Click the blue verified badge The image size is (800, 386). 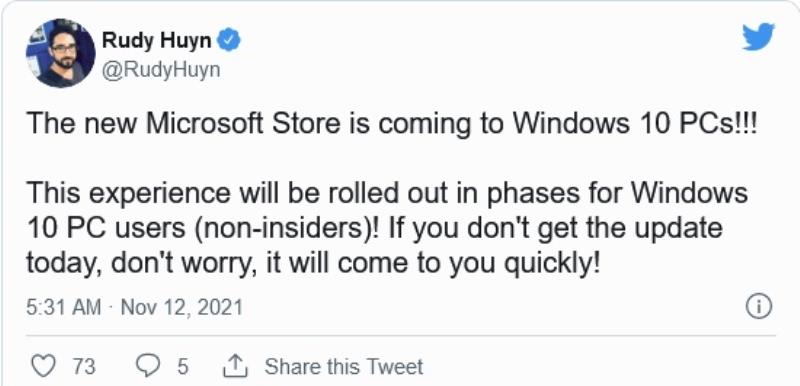click(x=229, y=40)
